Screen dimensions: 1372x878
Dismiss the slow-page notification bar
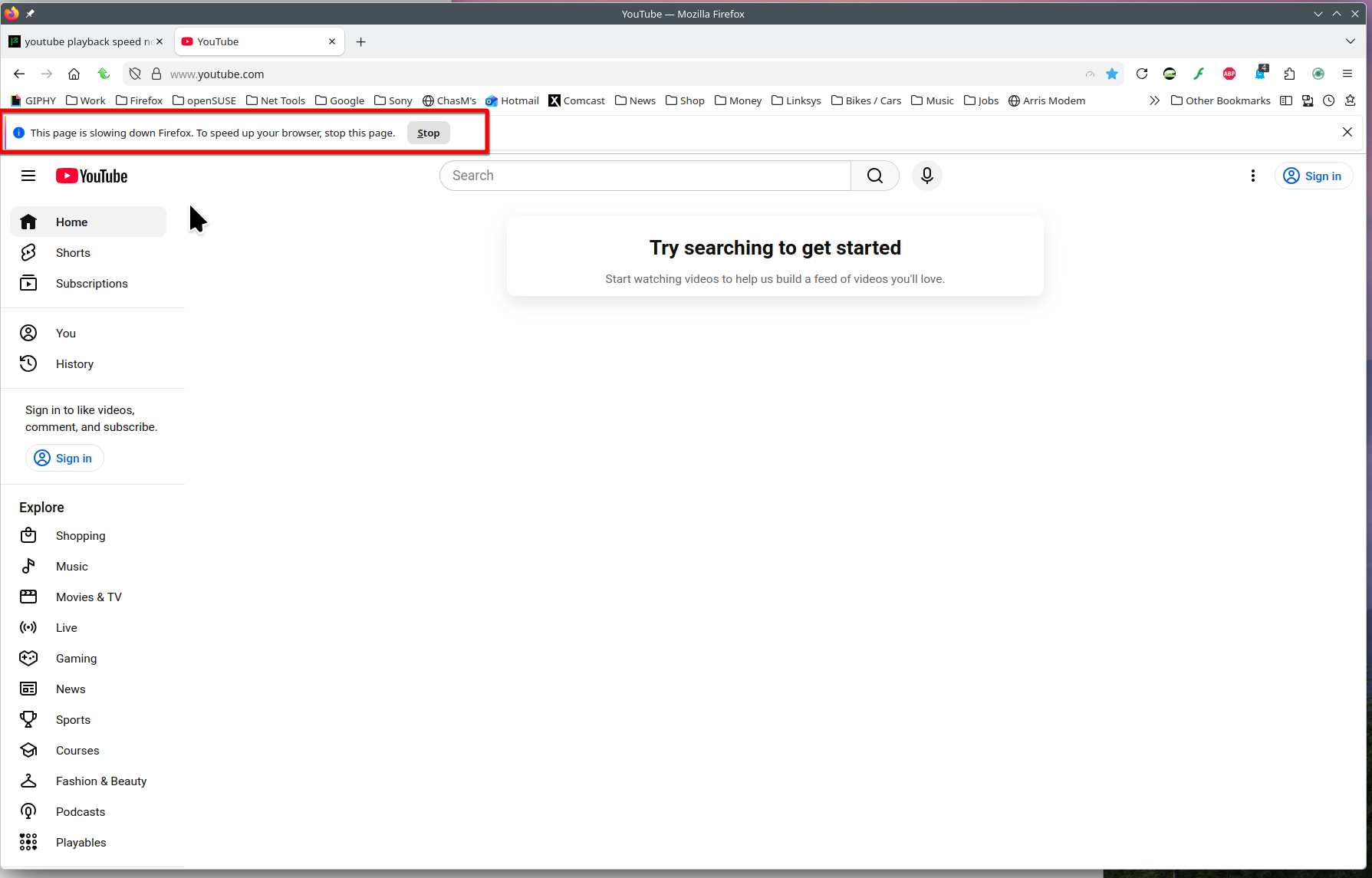pos(1347,132)
